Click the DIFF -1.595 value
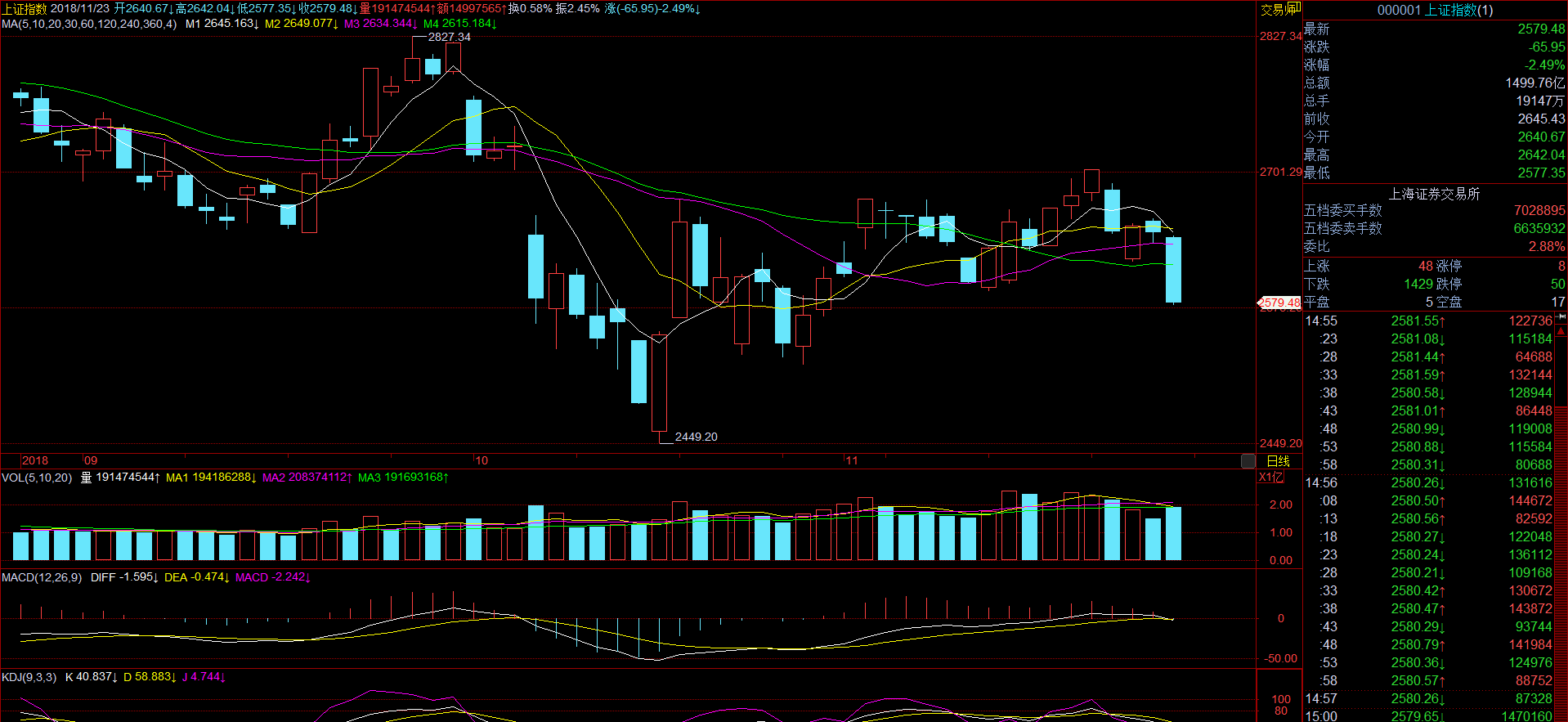This screenshot has height=722, width=1568. click(x=124, y=577)
